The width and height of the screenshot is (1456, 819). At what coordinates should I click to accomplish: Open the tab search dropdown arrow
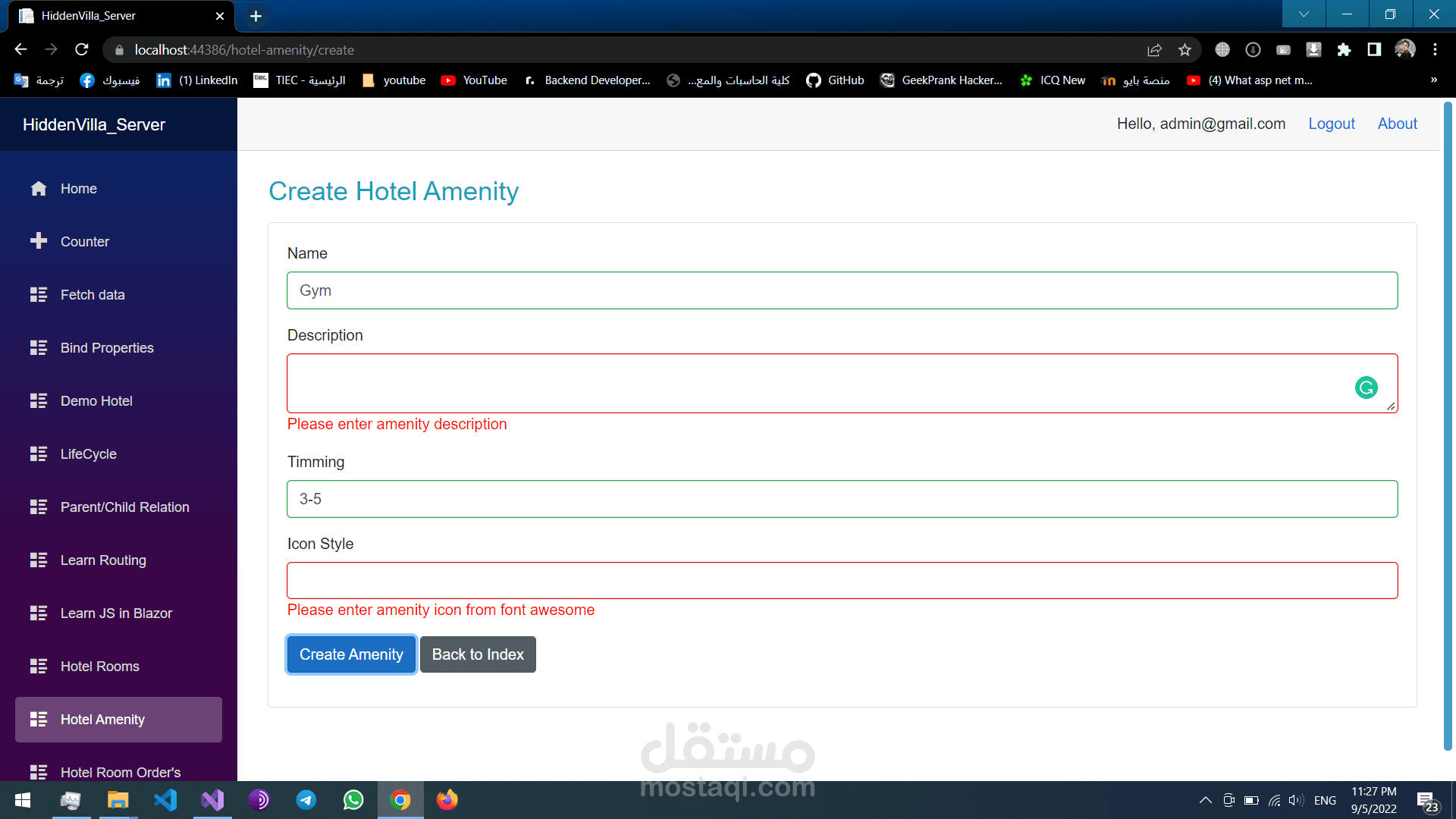pyautogui.click(x=1304, y=14)
